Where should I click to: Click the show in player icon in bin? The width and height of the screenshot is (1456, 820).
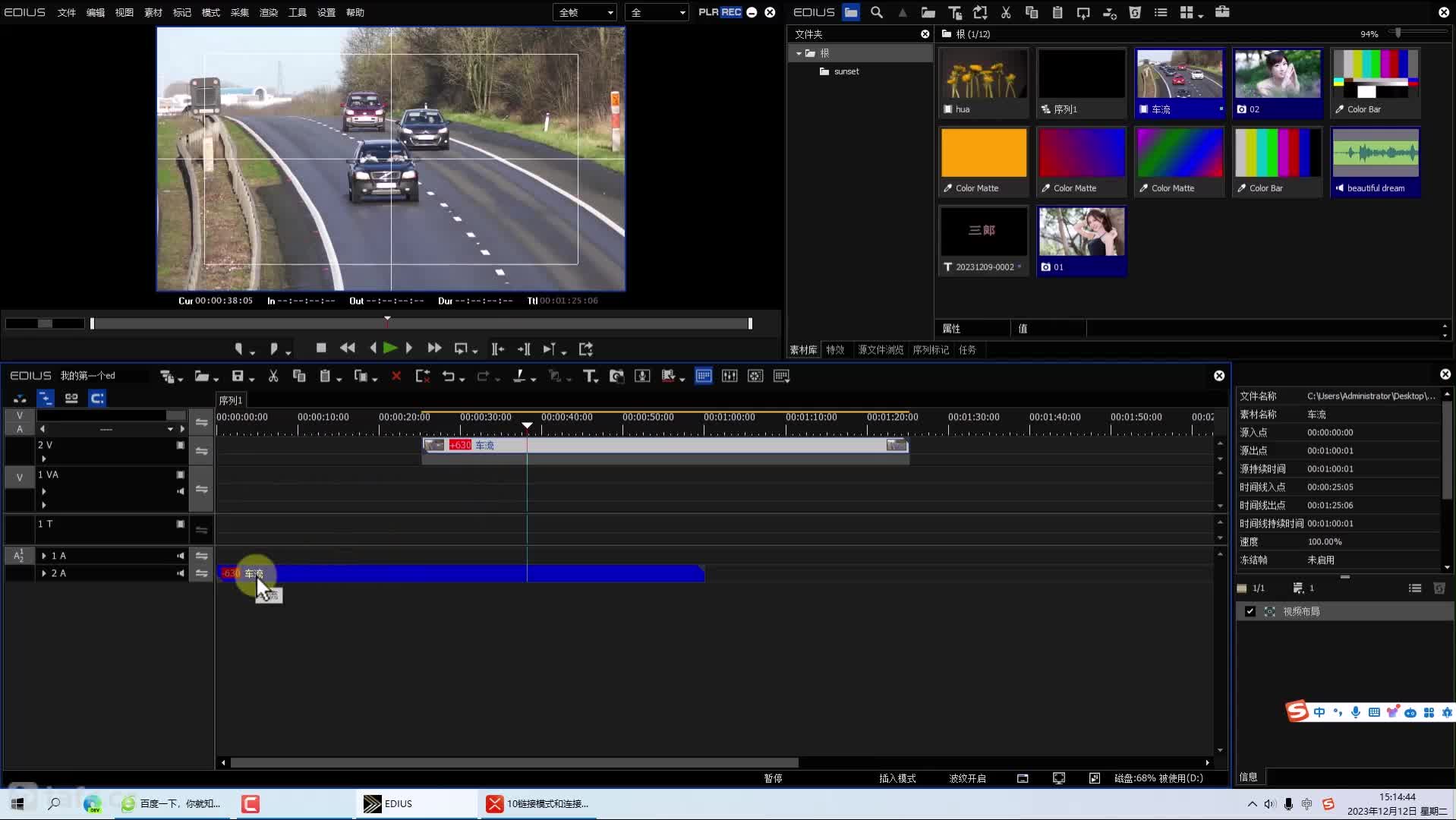(x=1083, y=12)
